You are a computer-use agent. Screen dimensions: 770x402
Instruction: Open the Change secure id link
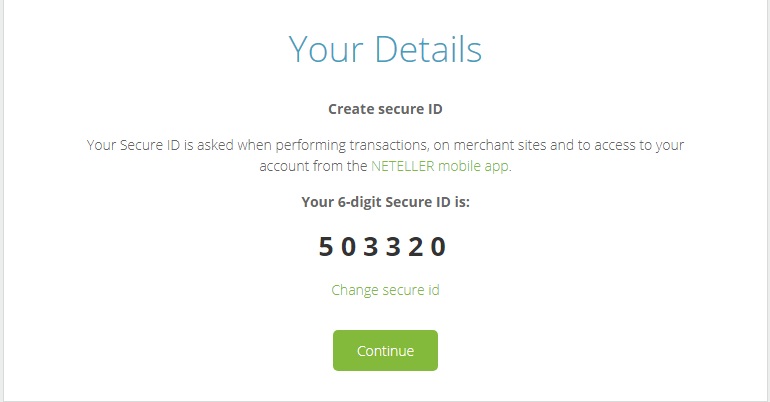pyautogui.click(x=385, y=291)
